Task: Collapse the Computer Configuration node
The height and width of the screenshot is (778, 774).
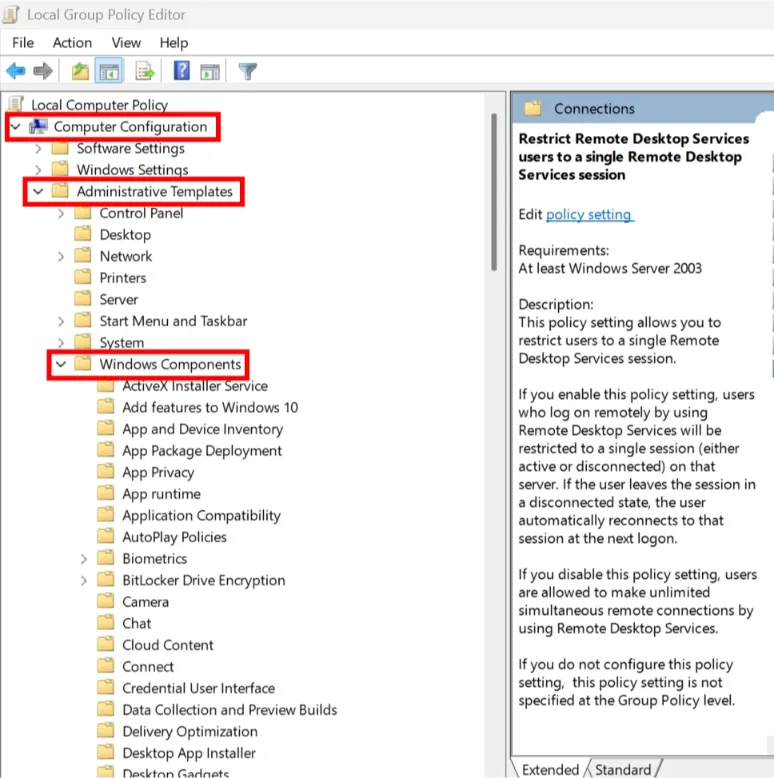Action: [15, 127]
